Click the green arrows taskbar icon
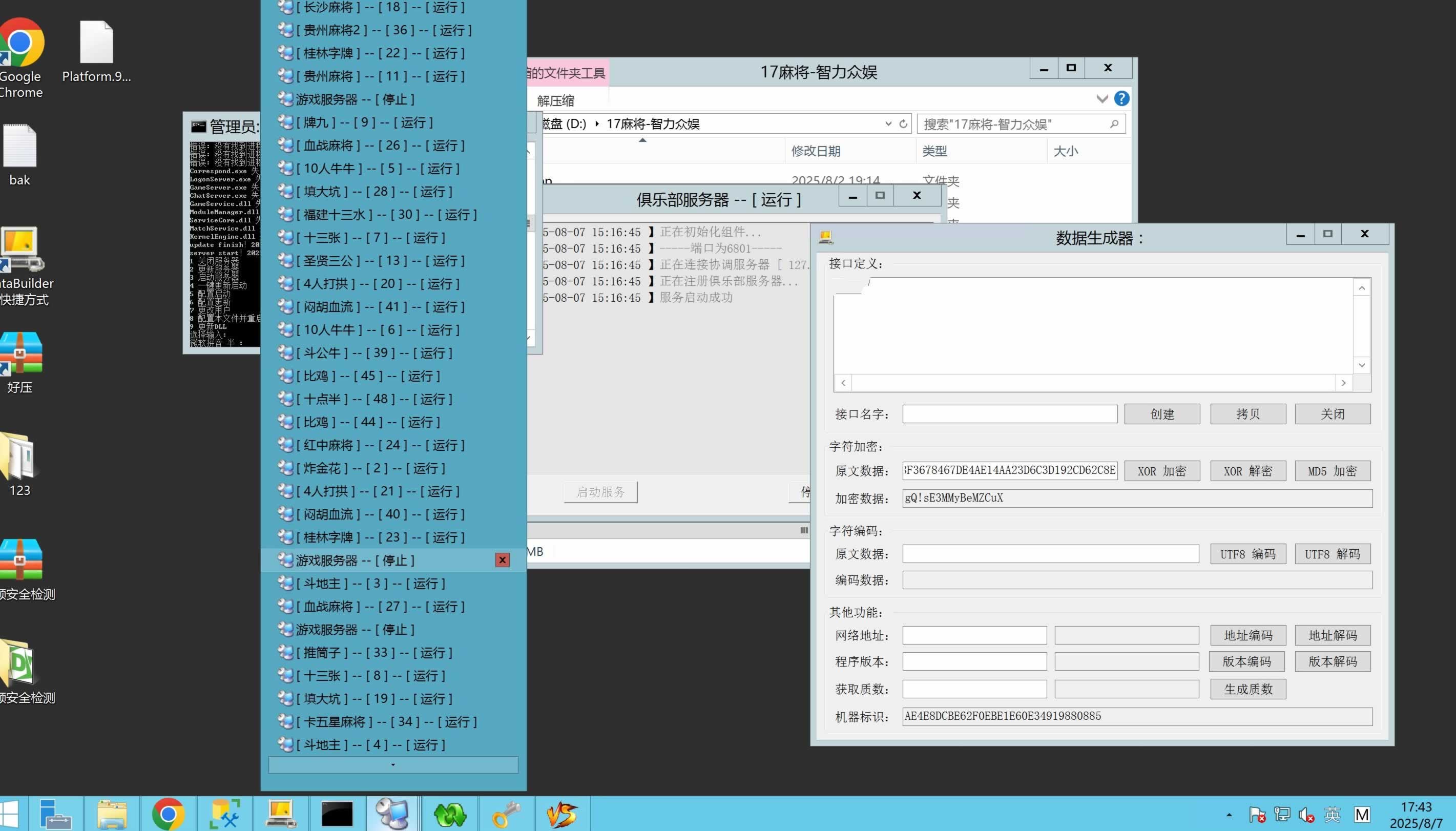1456x831 pixels. [x=450, y=814]
